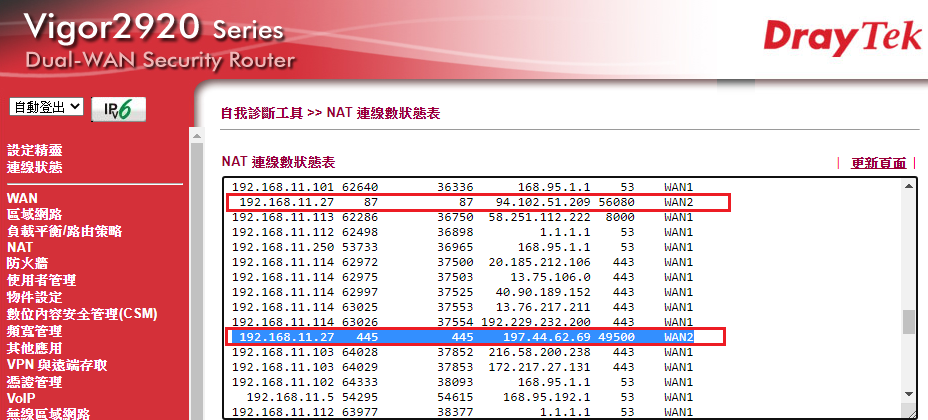Screen dimensions: 928x420
Task: Expand the WAN menu
Action: point(22,198)
